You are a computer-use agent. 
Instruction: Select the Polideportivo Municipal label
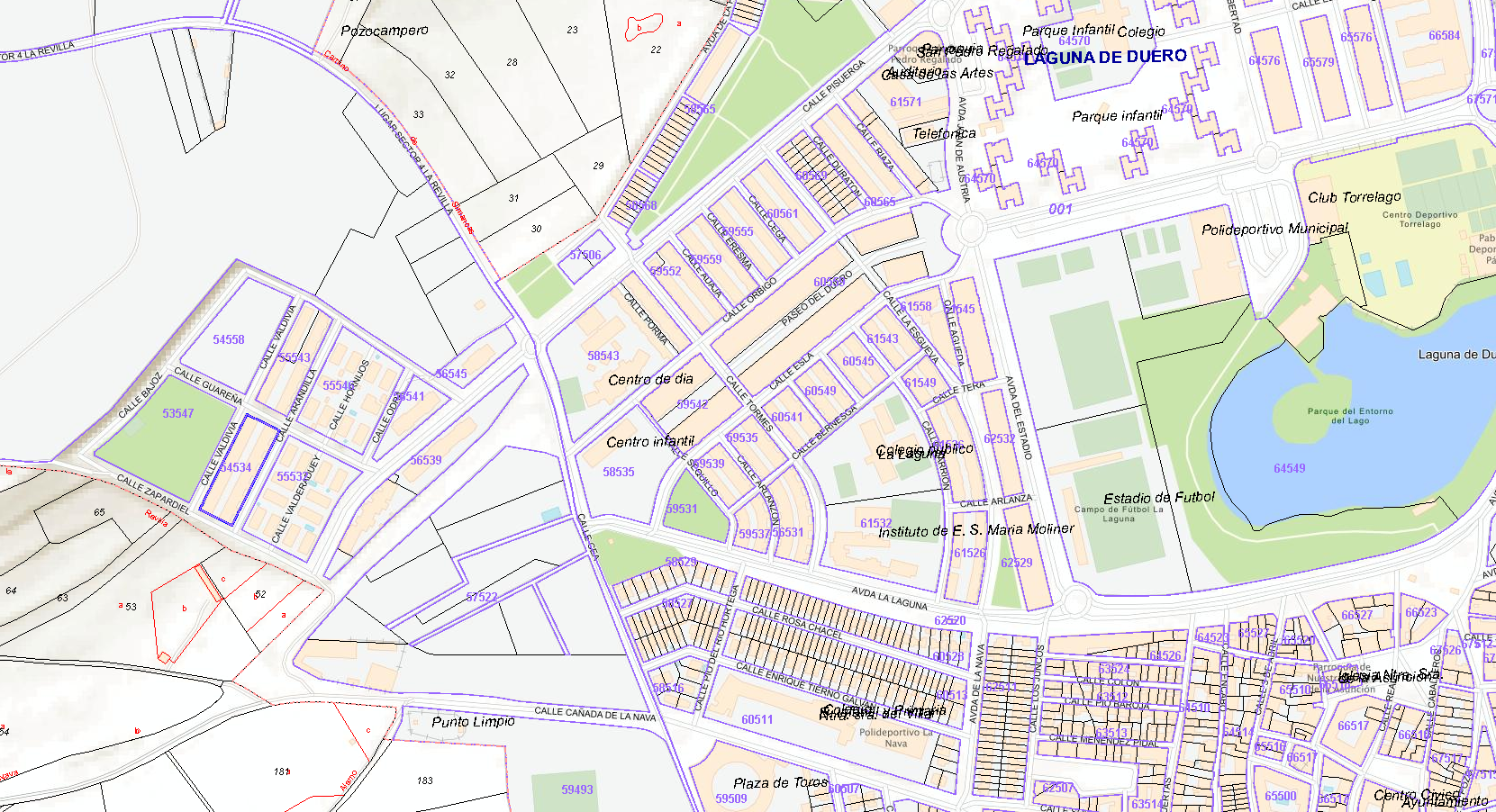pyautogui.click(x=1274, y=230)
